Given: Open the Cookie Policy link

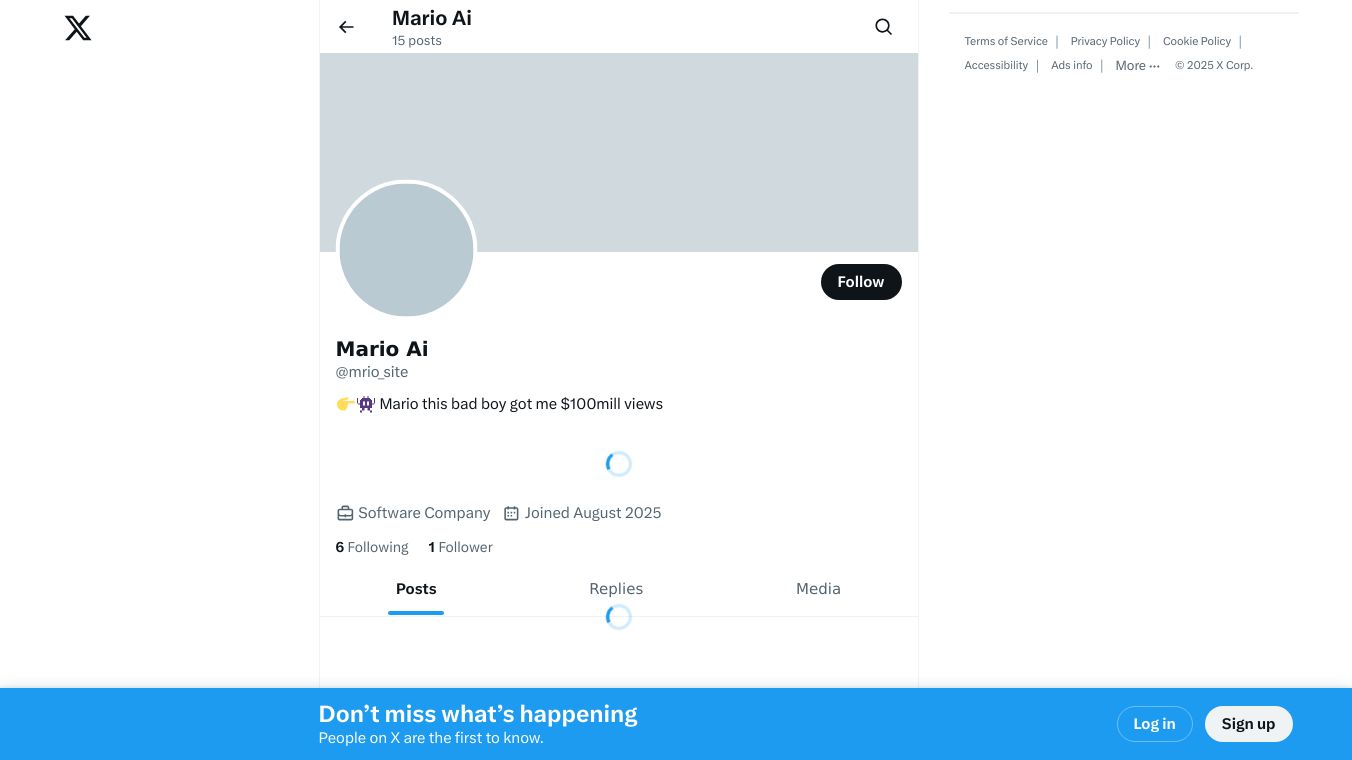Looking at the screenshot, I should point(1196,42).
